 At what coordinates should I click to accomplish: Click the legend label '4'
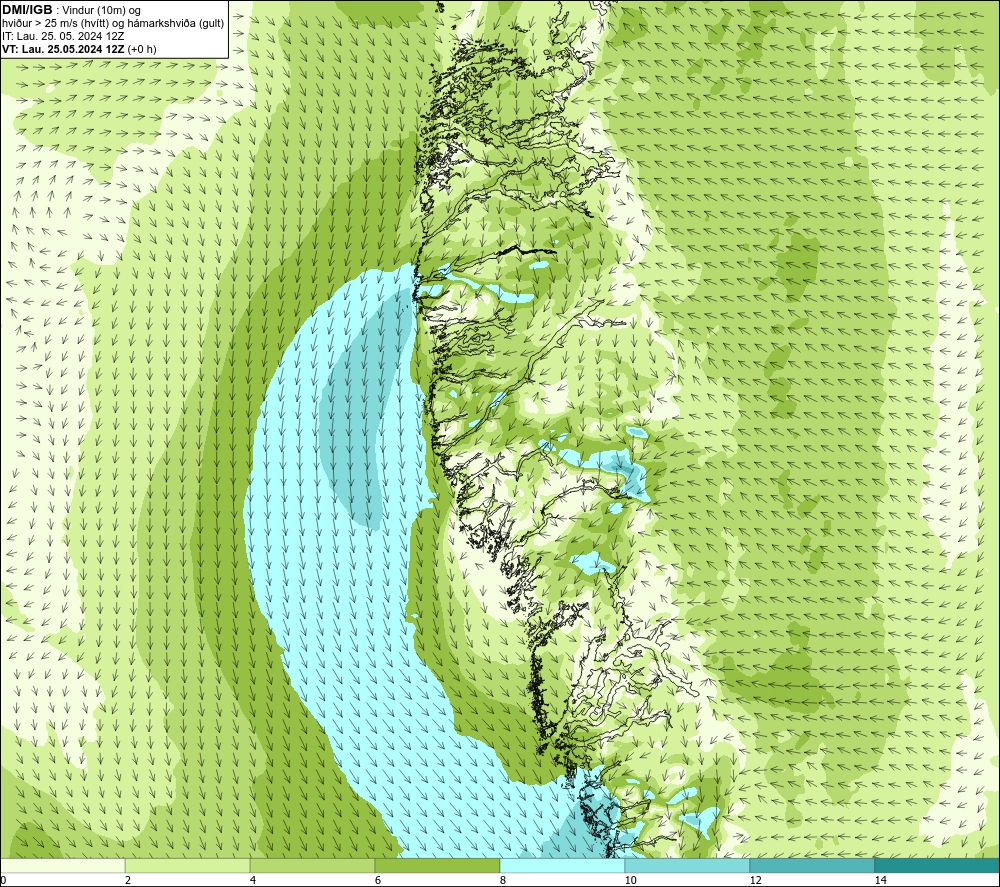[253, 880]
